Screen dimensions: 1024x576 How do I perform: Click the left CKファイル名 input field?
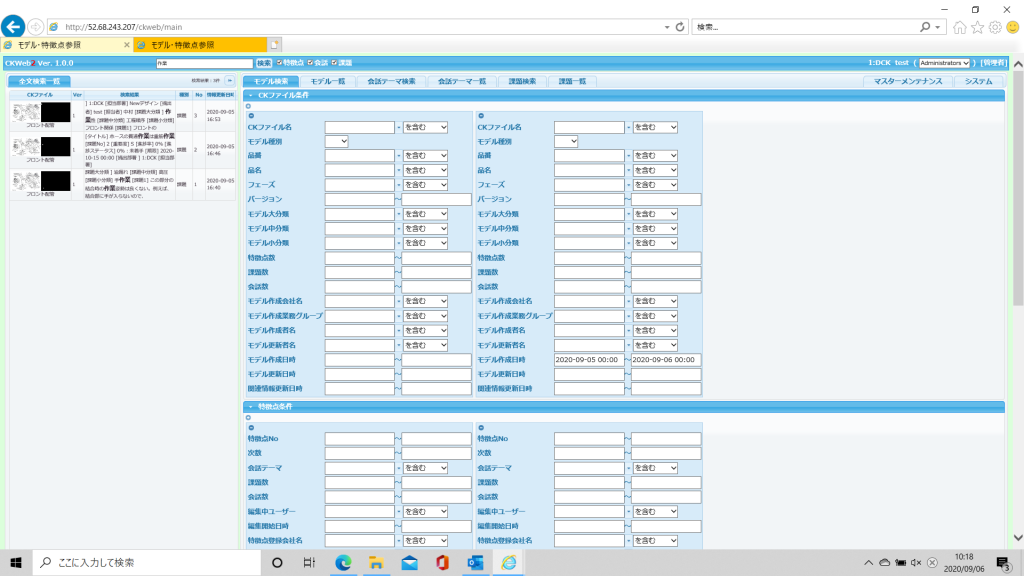(359, 127)
